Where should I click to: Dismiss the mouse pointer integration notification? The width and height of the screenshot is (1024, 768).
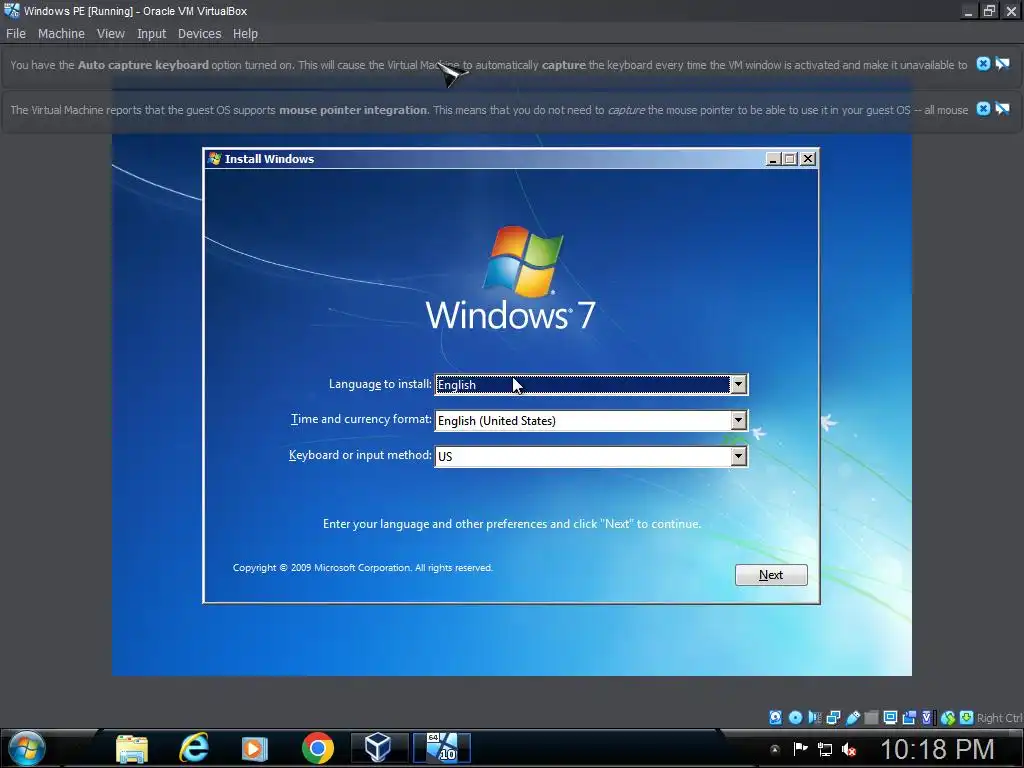(983, 109)
